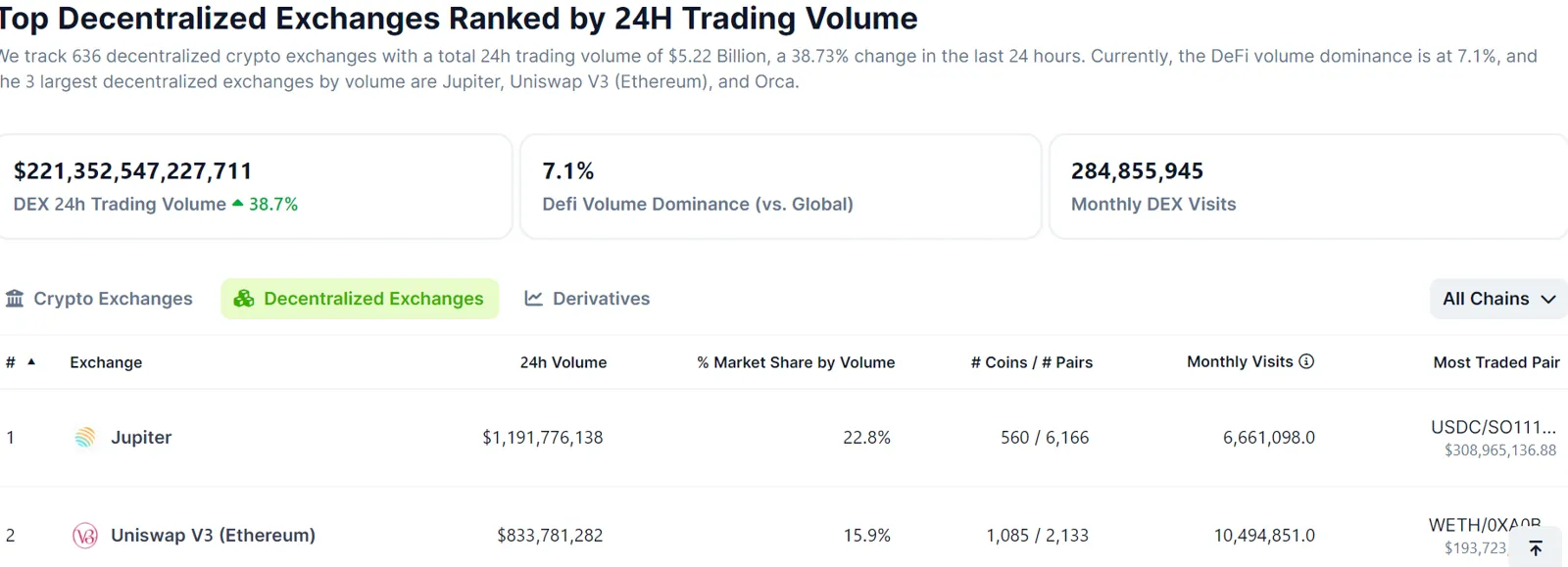Click the Derivatives chart icon

tap(533, 299)
